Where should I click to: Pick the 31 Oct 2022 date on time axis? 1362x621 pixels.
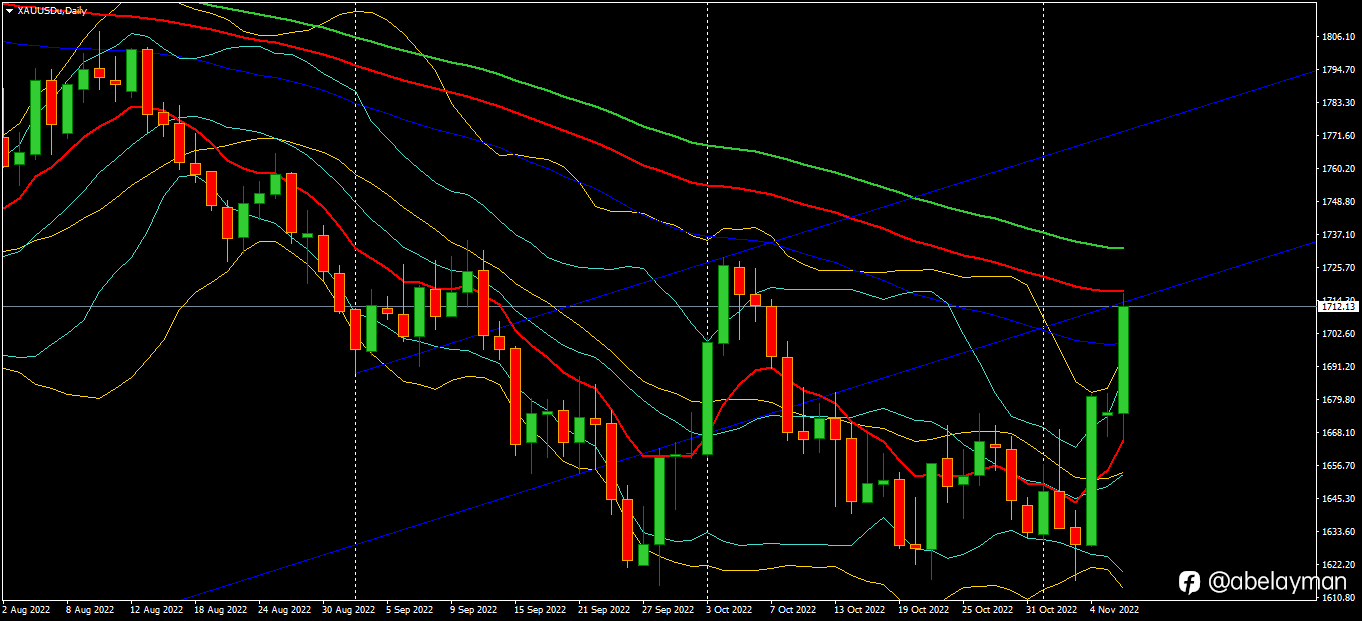pos(1052,609)
